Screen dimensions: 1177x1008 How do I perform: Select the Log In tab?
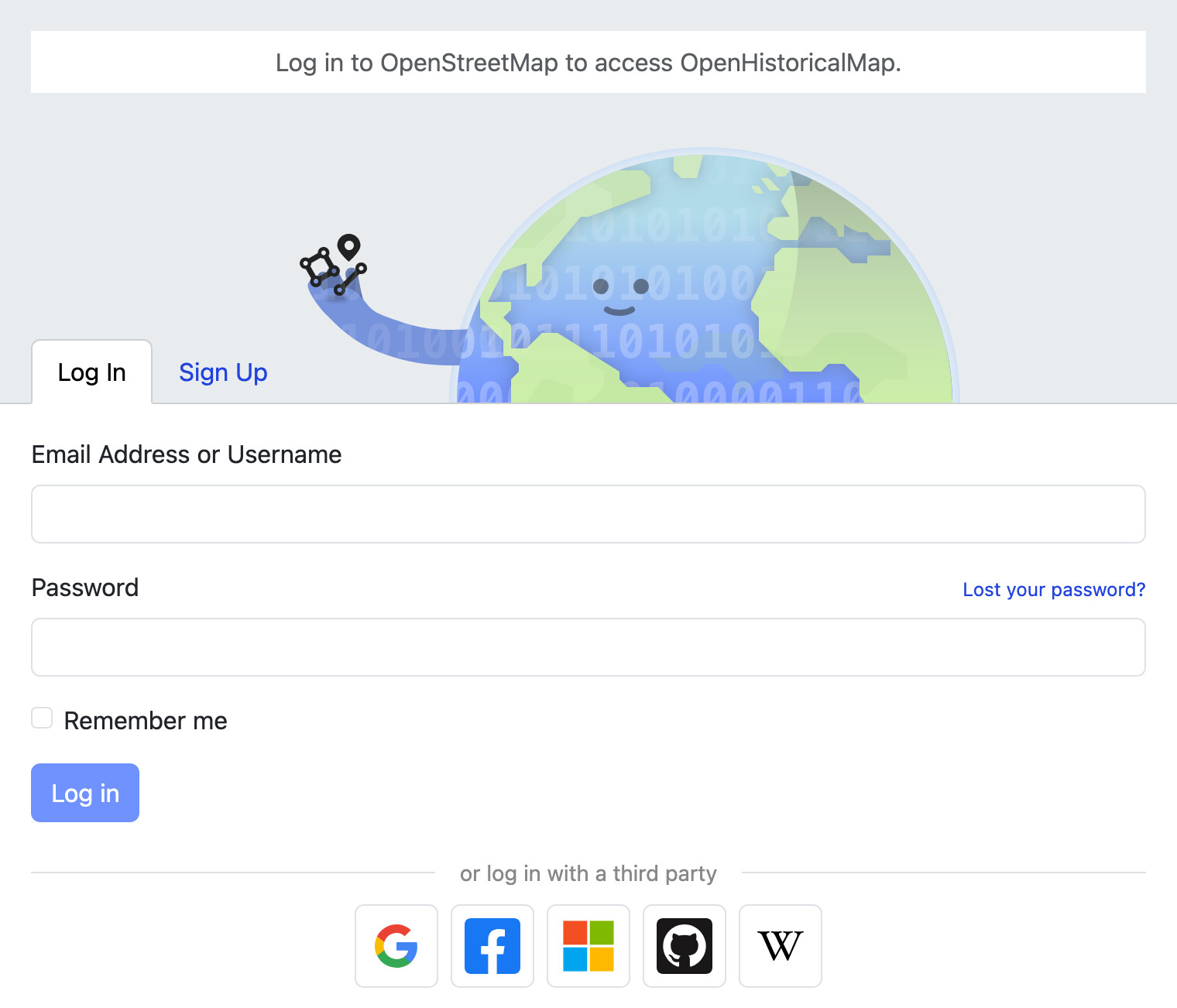pos(91,372)
